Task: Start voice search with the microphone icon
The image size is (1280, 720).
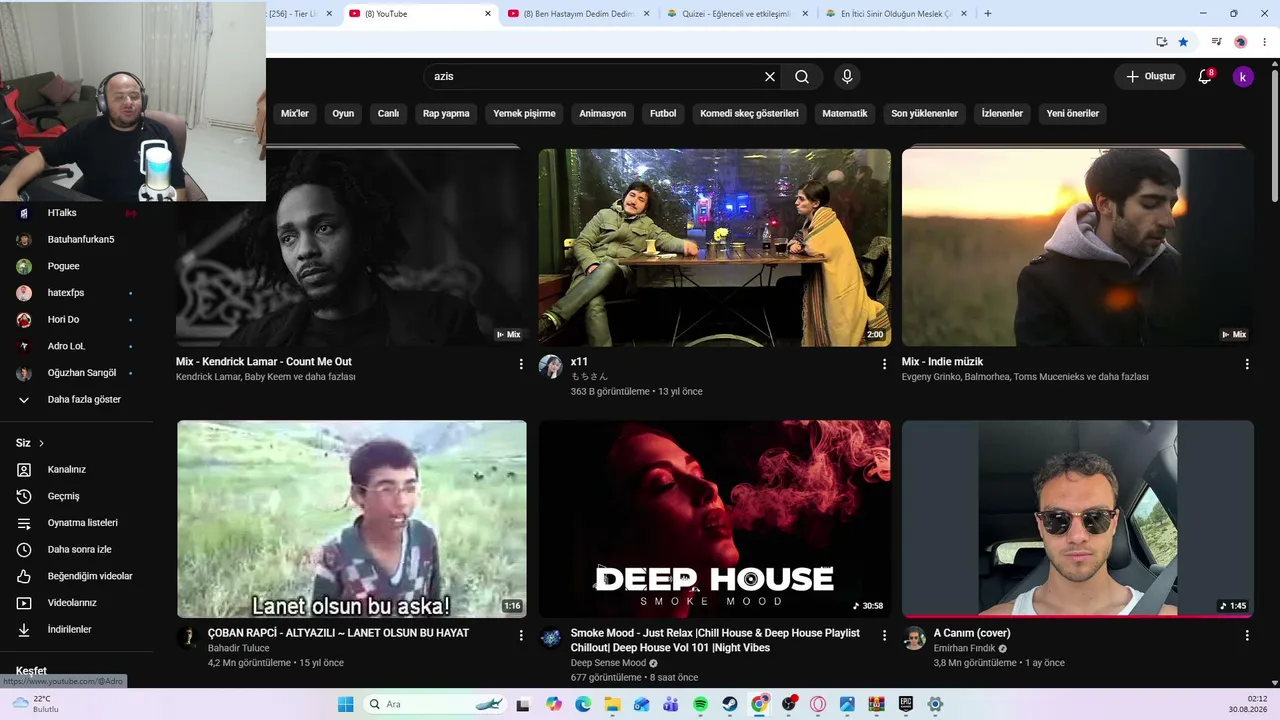Action: pos(847,77)
